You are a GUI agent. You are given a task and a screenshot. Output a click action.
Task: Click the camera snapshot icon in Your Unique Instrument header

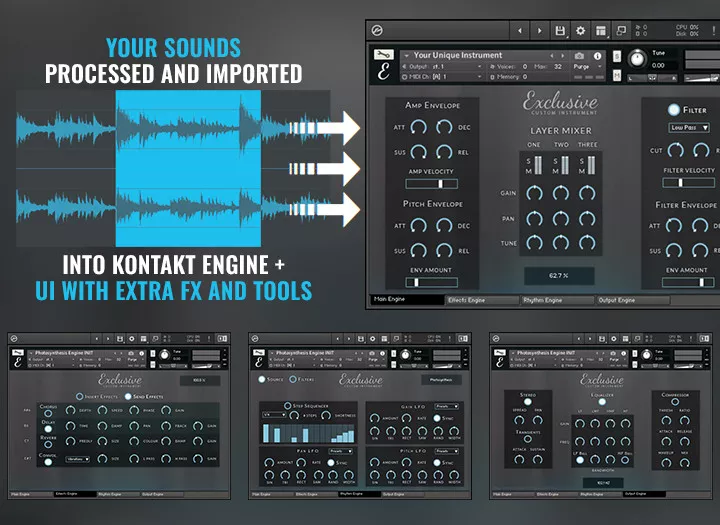(x=579, y=56)
